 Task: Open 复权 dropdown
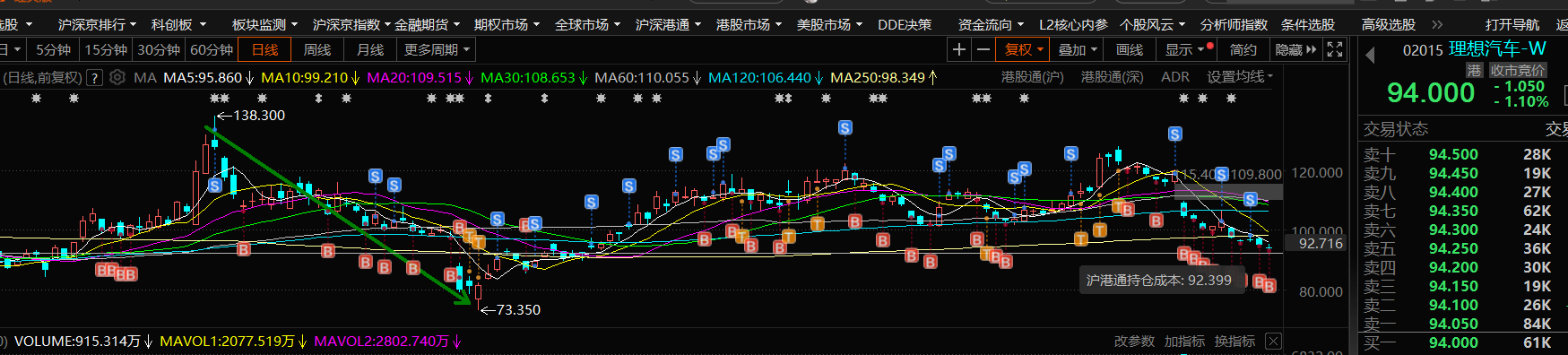click(x=1023, y=49)
